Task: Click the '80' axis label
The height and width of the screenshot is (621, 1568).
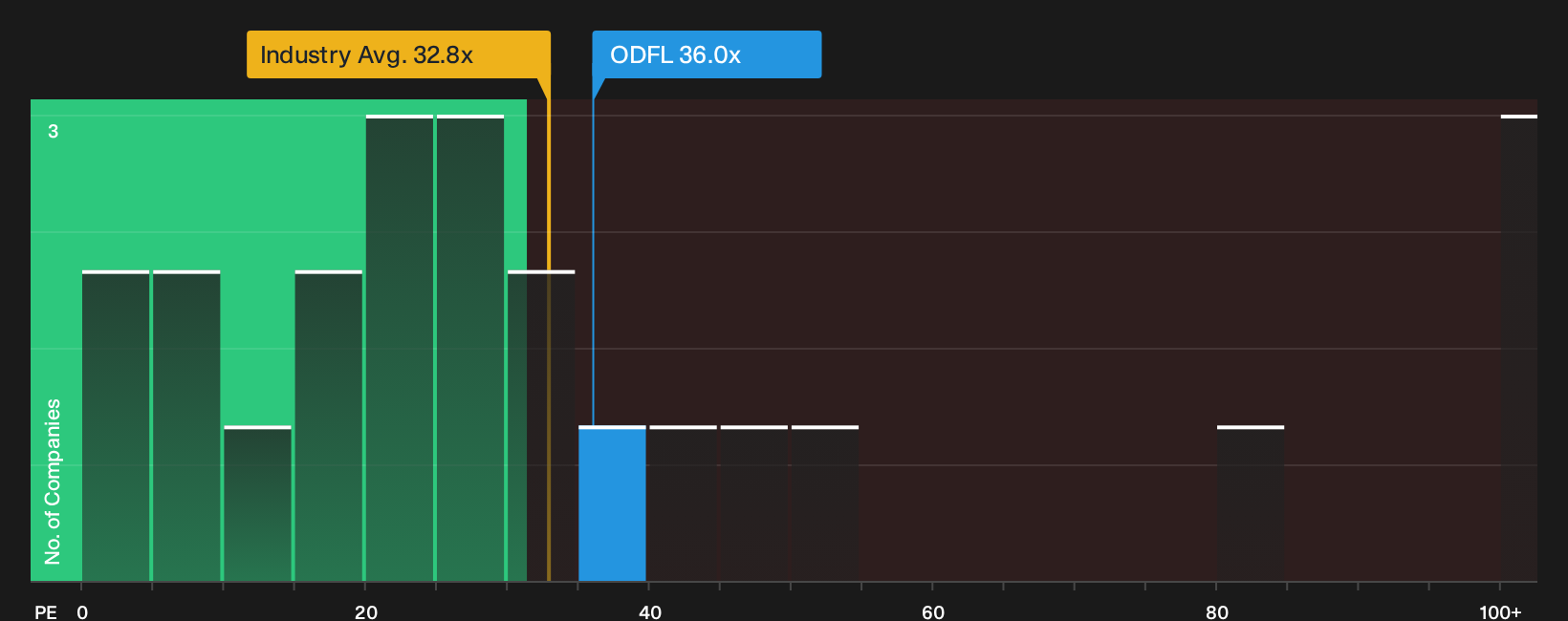Action: tap(1217, 611)
